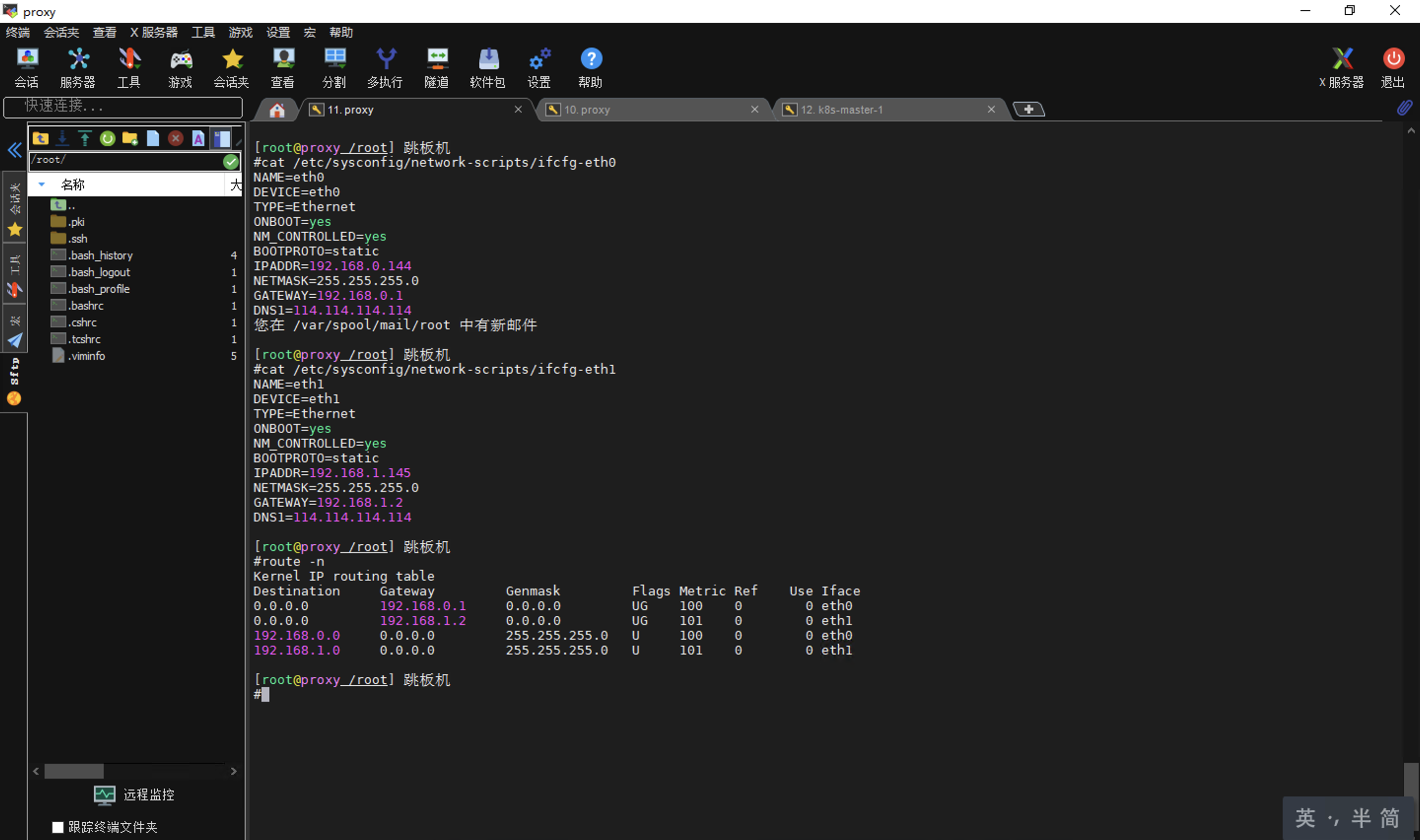Click the 退出 exit button
Screen dimensions: 1420x840
coord(1392,68)
